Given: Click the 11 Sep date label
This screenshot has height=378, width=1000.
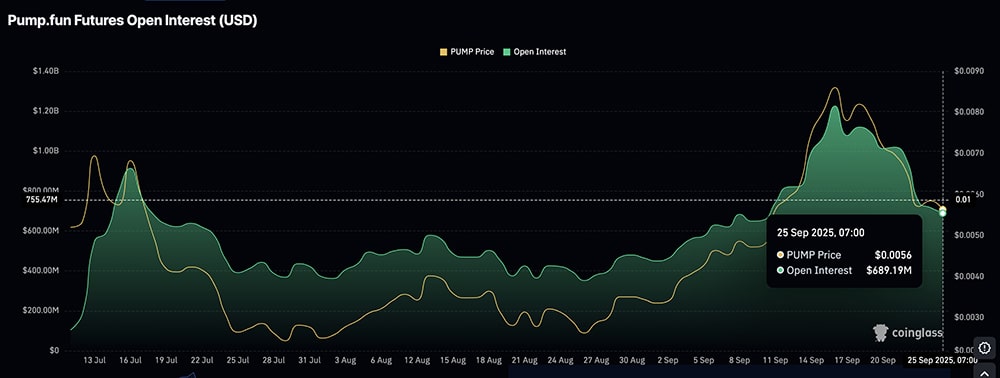Looking at the screenshot, I should click(775, 361).
